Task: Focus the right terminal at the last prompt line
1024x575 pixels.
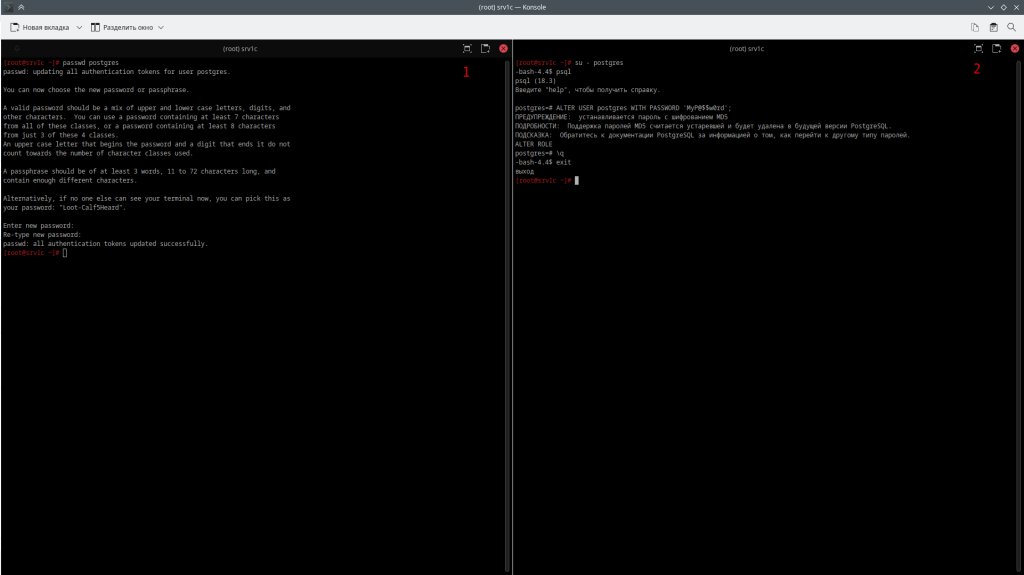Action: [577, 181]
